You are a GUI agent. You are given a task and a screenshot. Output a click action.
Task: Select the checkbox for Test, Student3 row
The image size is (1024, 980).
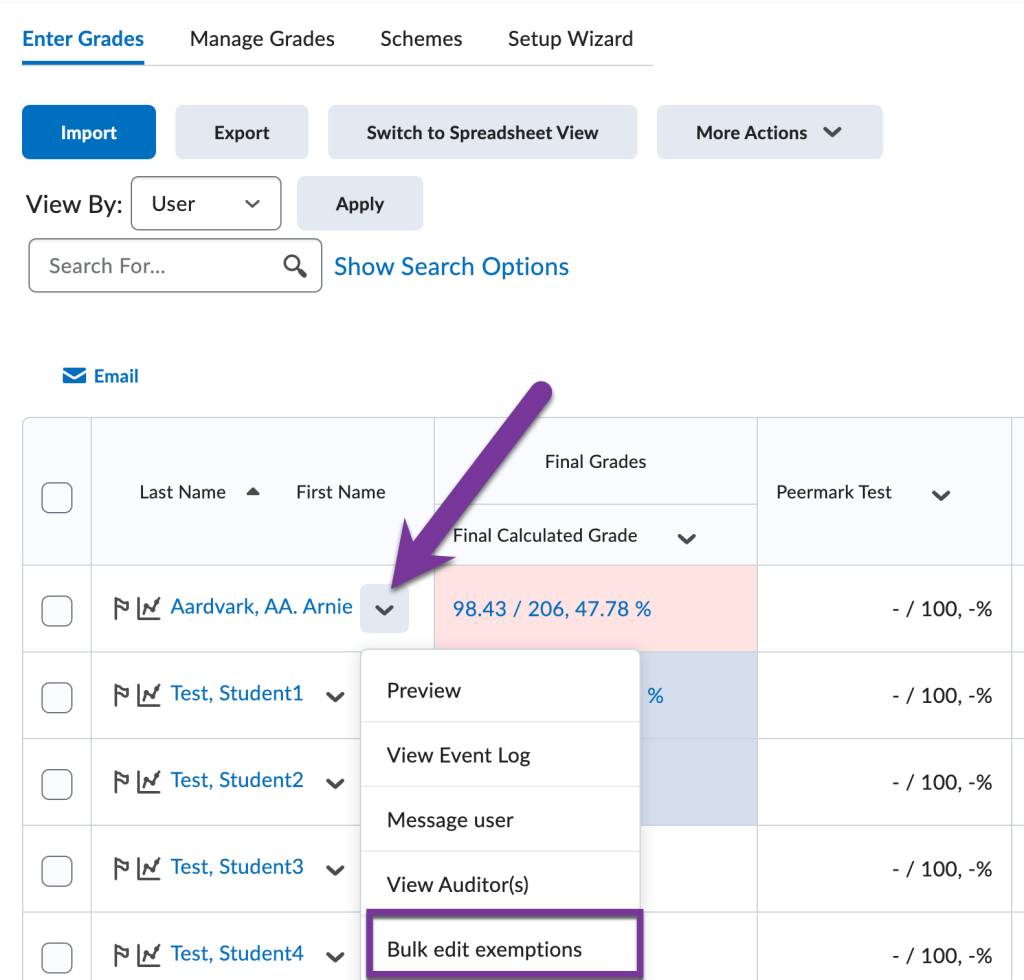(57, 870)
